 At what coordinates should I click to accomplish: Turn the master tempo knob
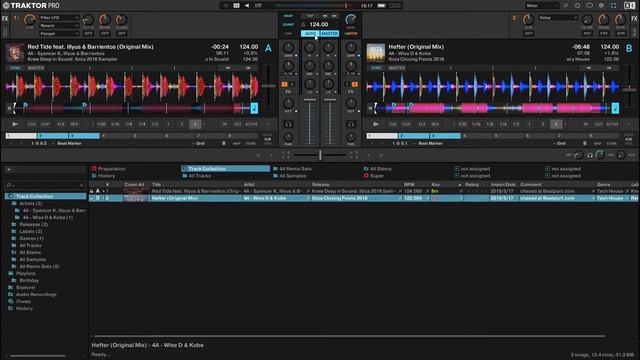[351, 19]
